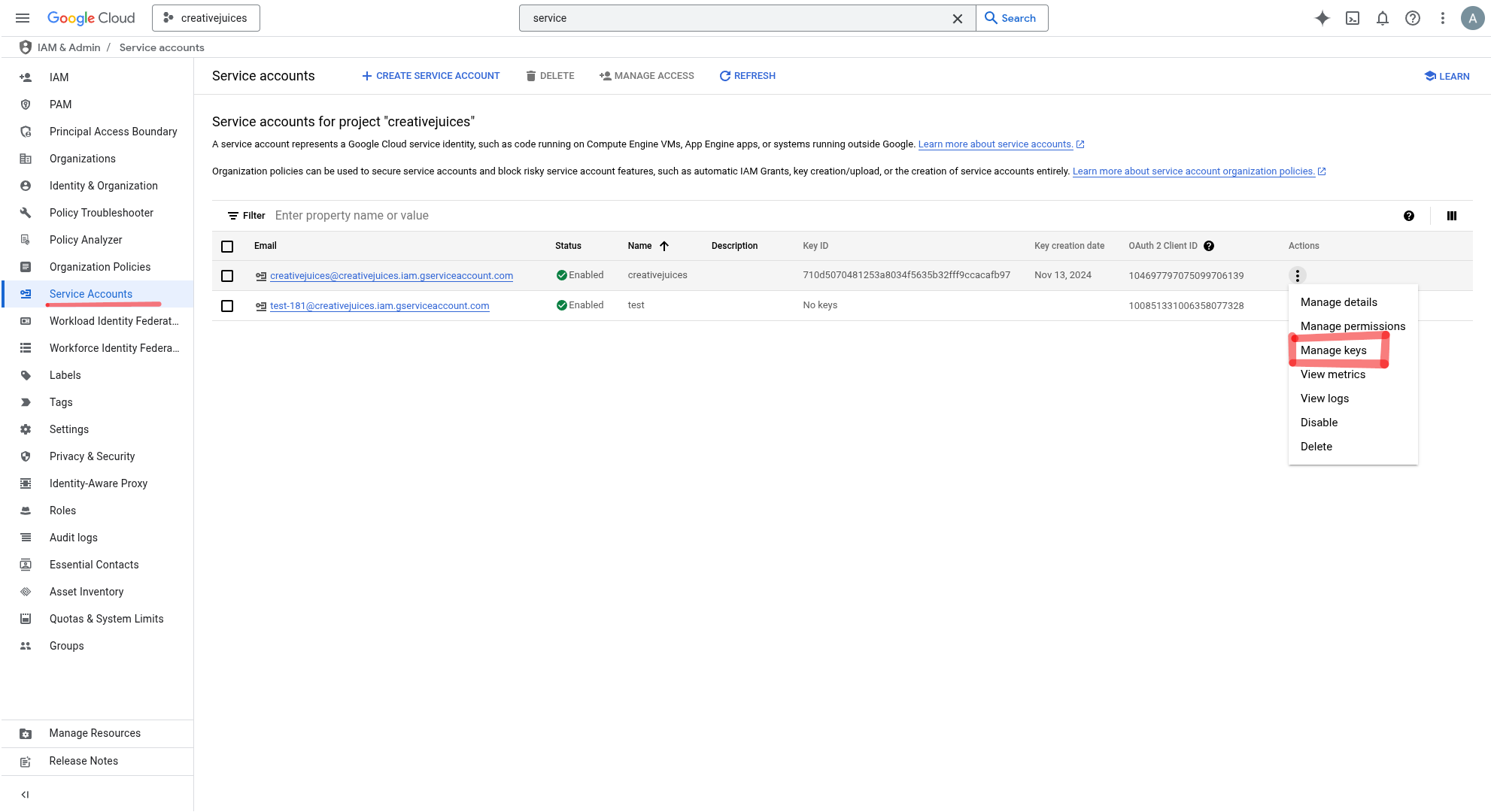
Task: Click Create Service Account button
Action: pos(430,76)
